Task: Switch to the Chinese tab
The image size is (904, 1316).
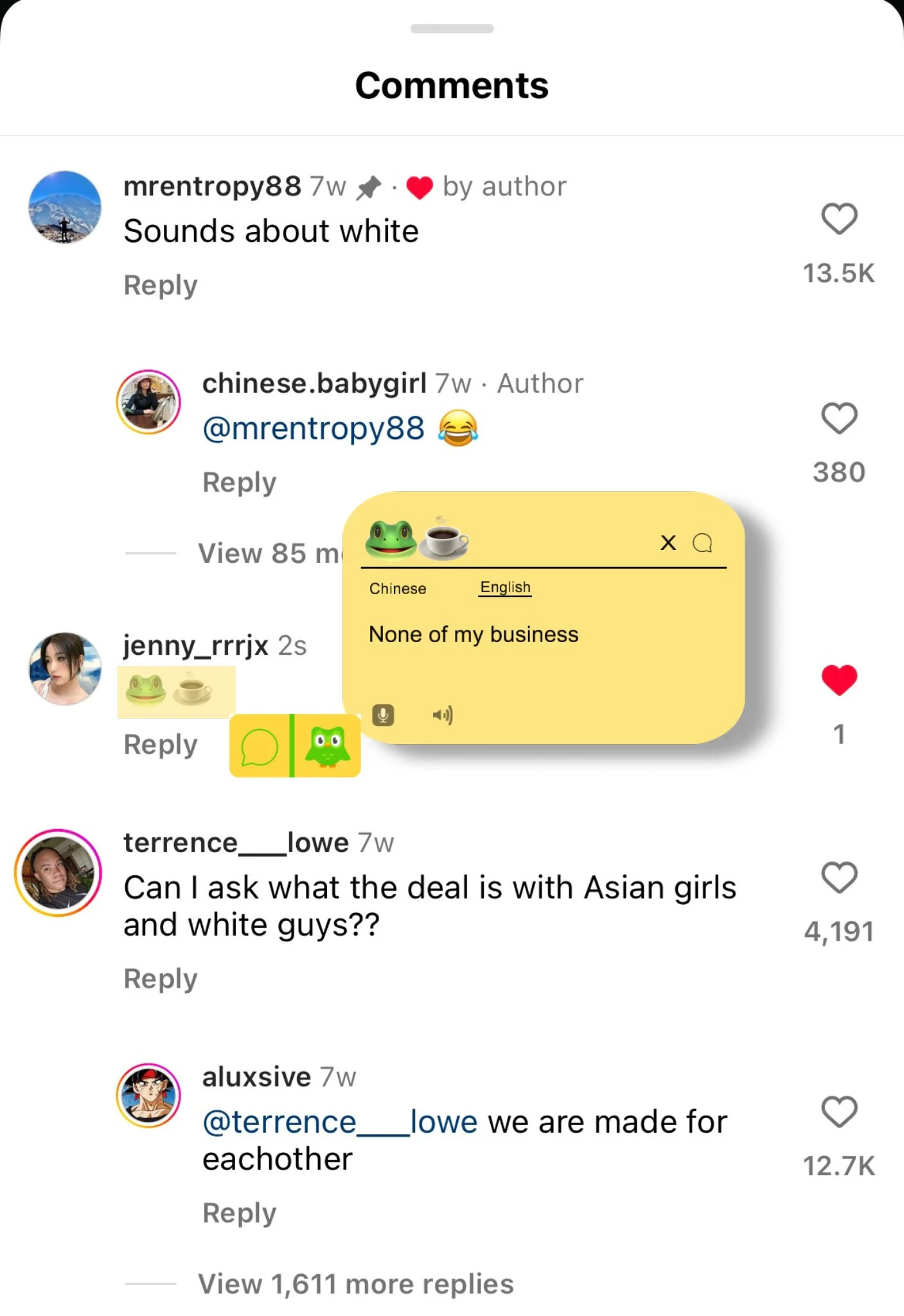Action: pos(398,589)
